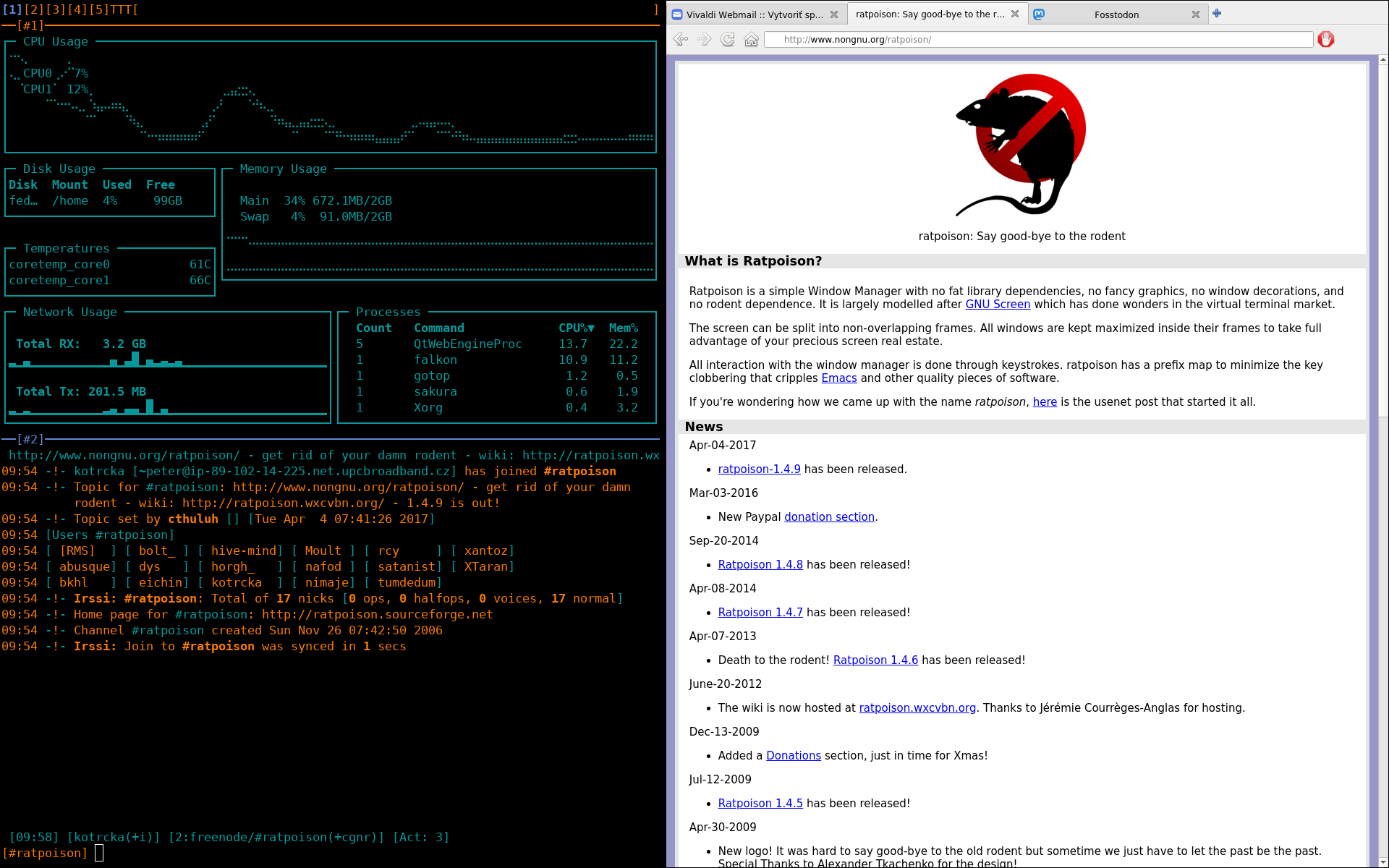Click the Swap memory usage line
Viewport: 1389px width, 868px height.
click(x=316, y=217)
